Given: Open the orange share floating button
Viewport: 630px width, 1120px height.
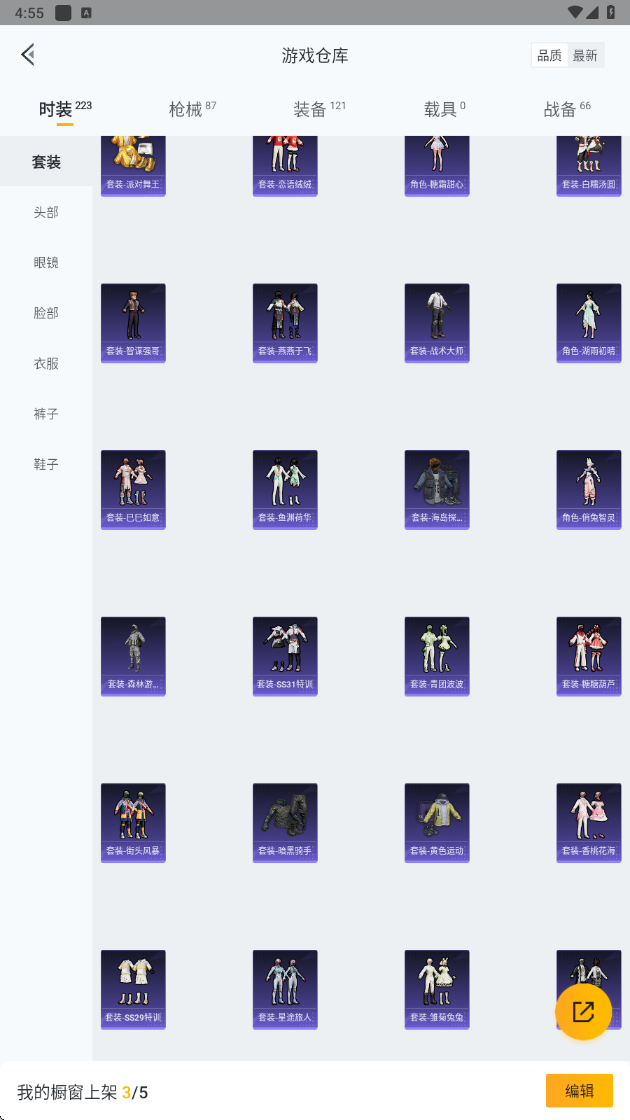Looking at the screenshot, I should pos(584,1011).
